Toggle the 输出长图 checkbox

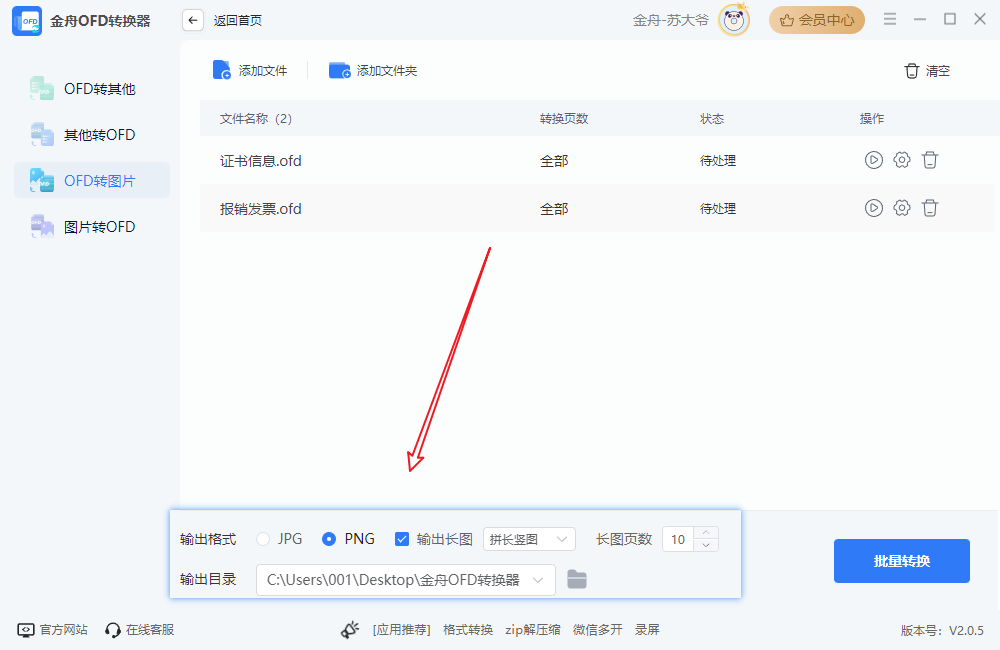pos(402,539)
